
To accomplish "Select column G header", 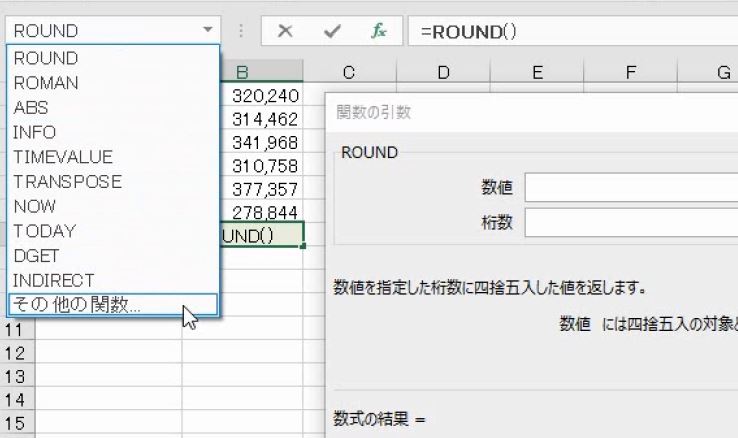I will [x=708, y=72].
